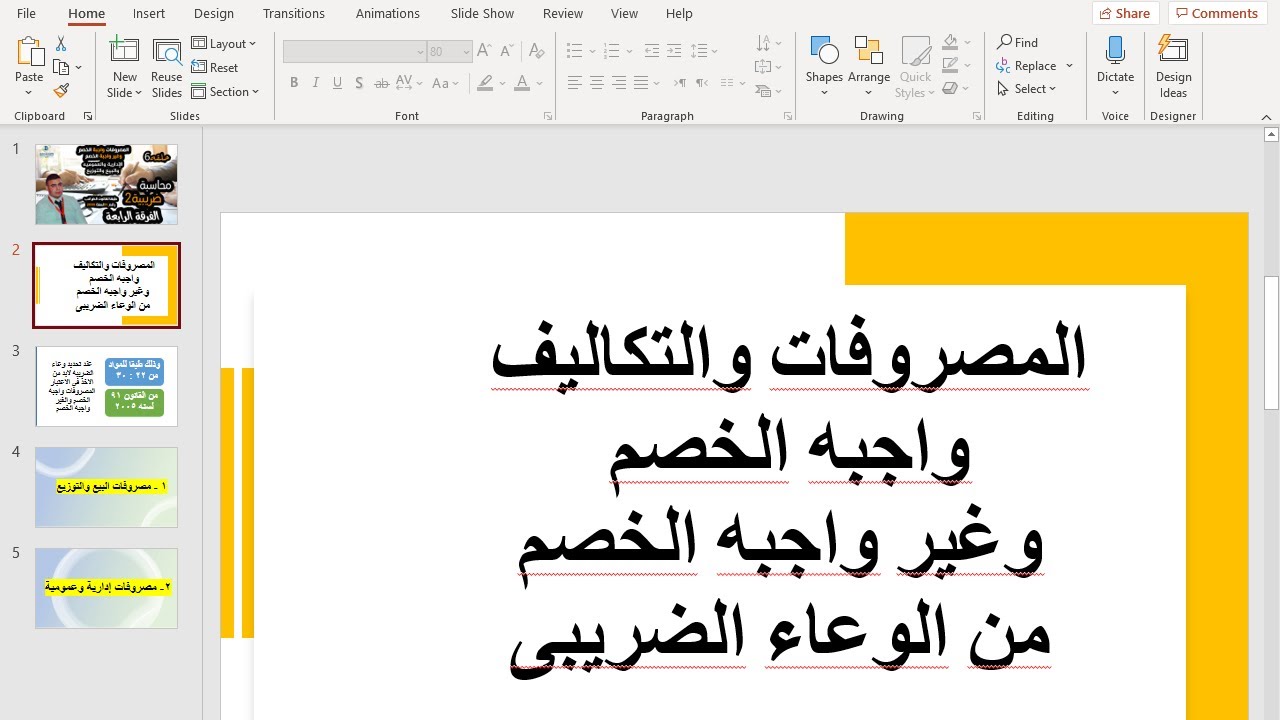1280x720 pixels.
Task: Open the Animations tab
Action: click(388, 13)
